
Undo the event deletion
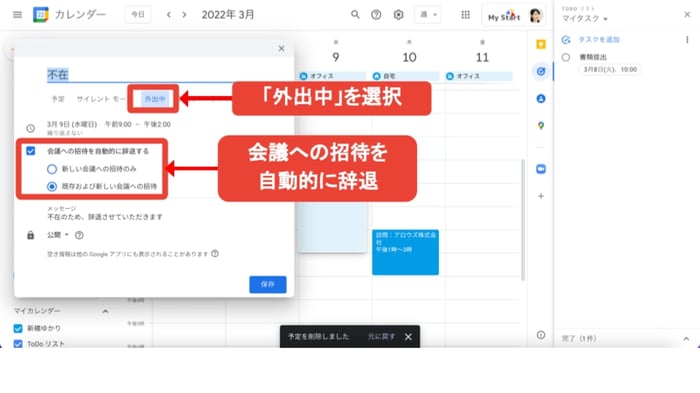[381, 336]
